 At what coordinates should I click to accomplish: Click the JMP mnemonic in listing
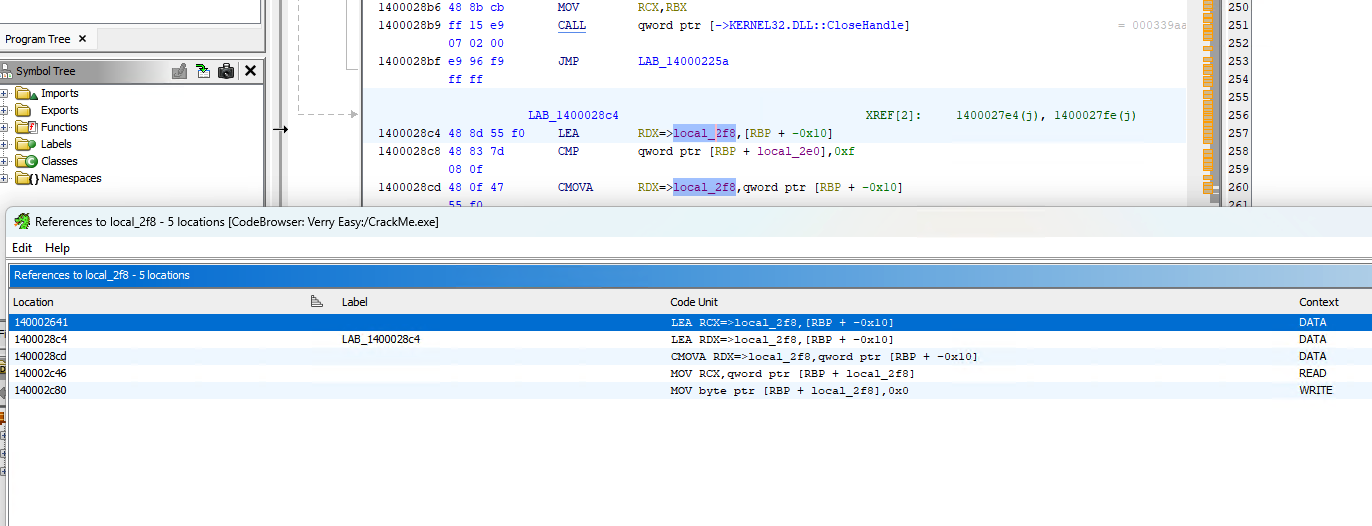(x=568, y=61)
